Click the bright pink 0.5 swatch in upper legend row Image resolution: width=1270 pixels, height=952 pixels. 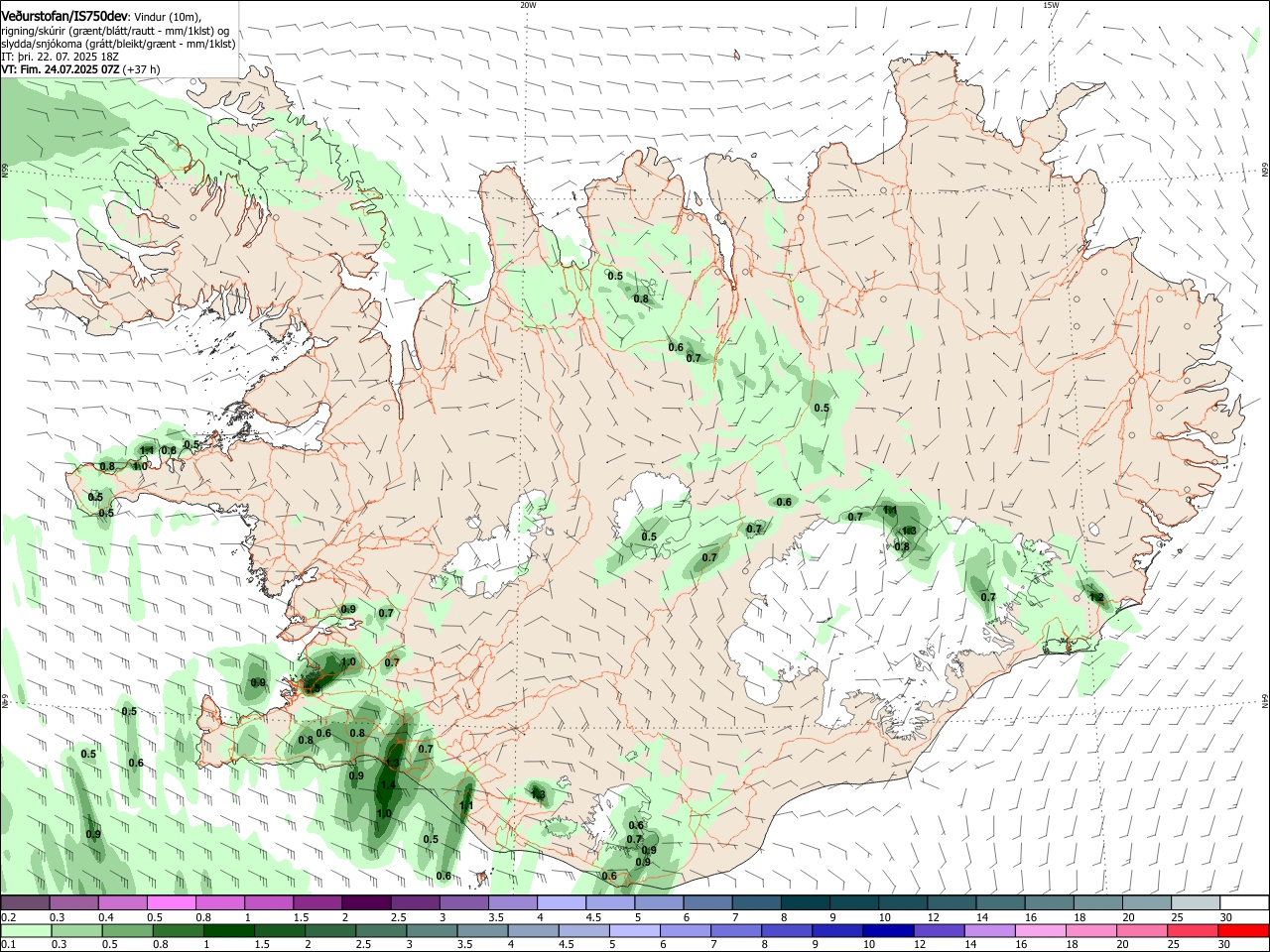[x=171, y=902]
